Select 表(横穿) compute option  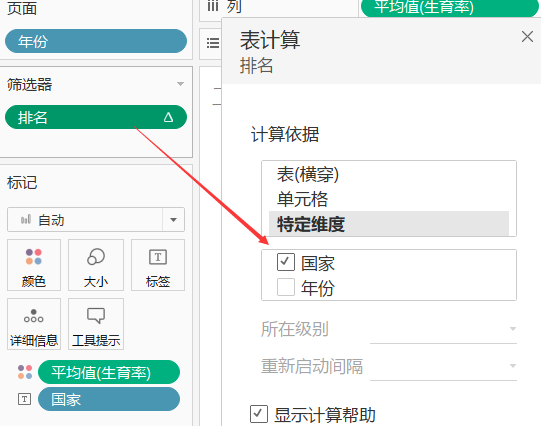389,174
